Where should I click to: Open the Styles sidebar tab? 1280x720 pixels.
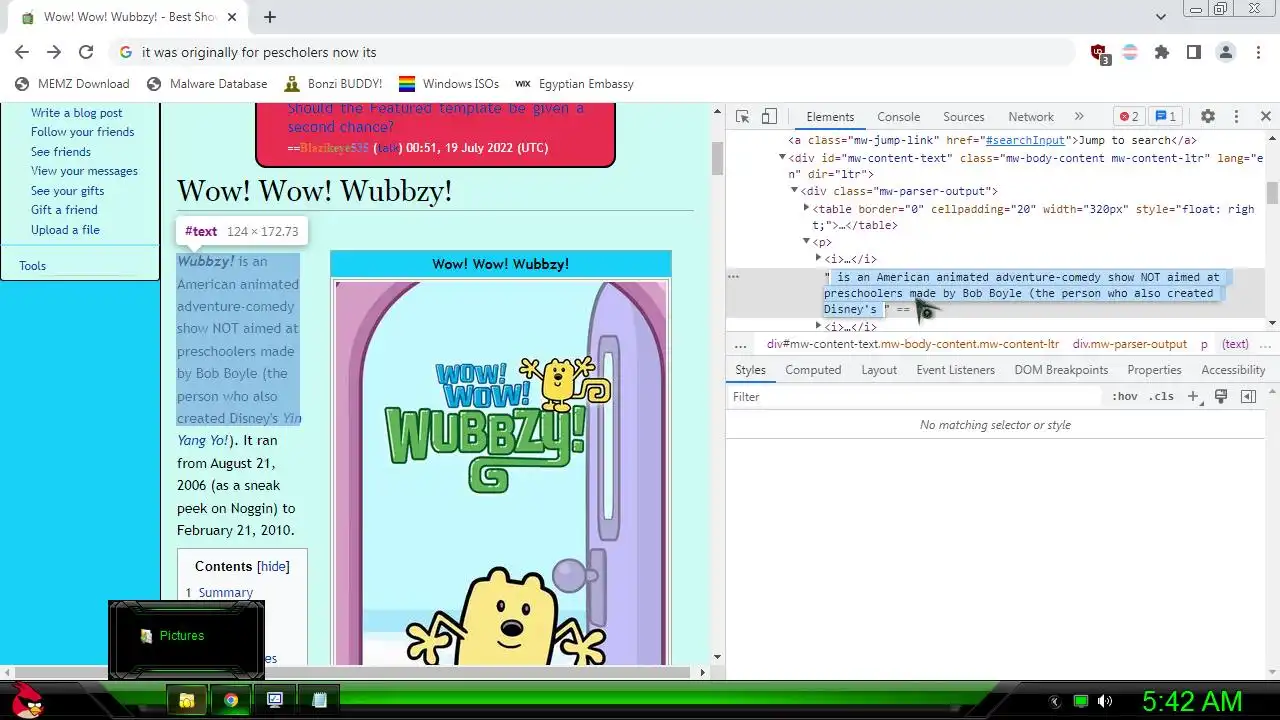click(750, 370)
